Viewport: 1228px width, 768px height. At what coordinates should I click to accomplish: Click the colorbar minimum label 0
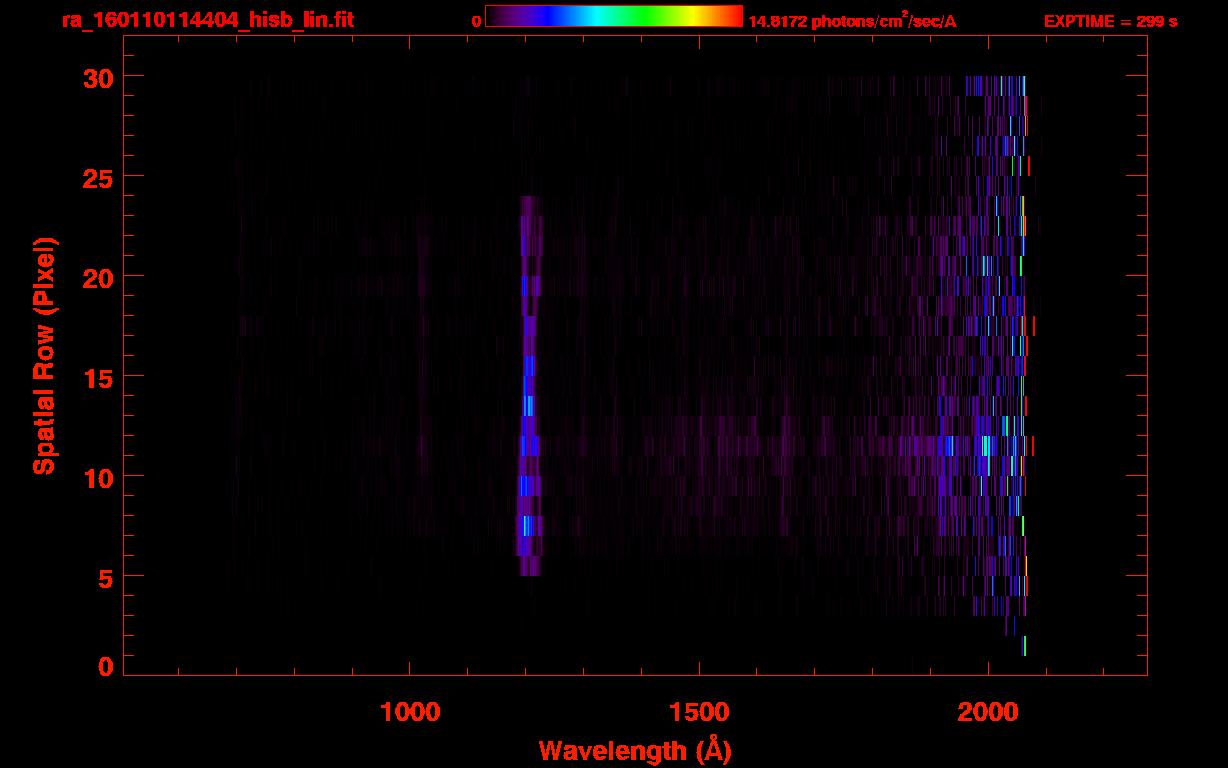tap(477, 21)
